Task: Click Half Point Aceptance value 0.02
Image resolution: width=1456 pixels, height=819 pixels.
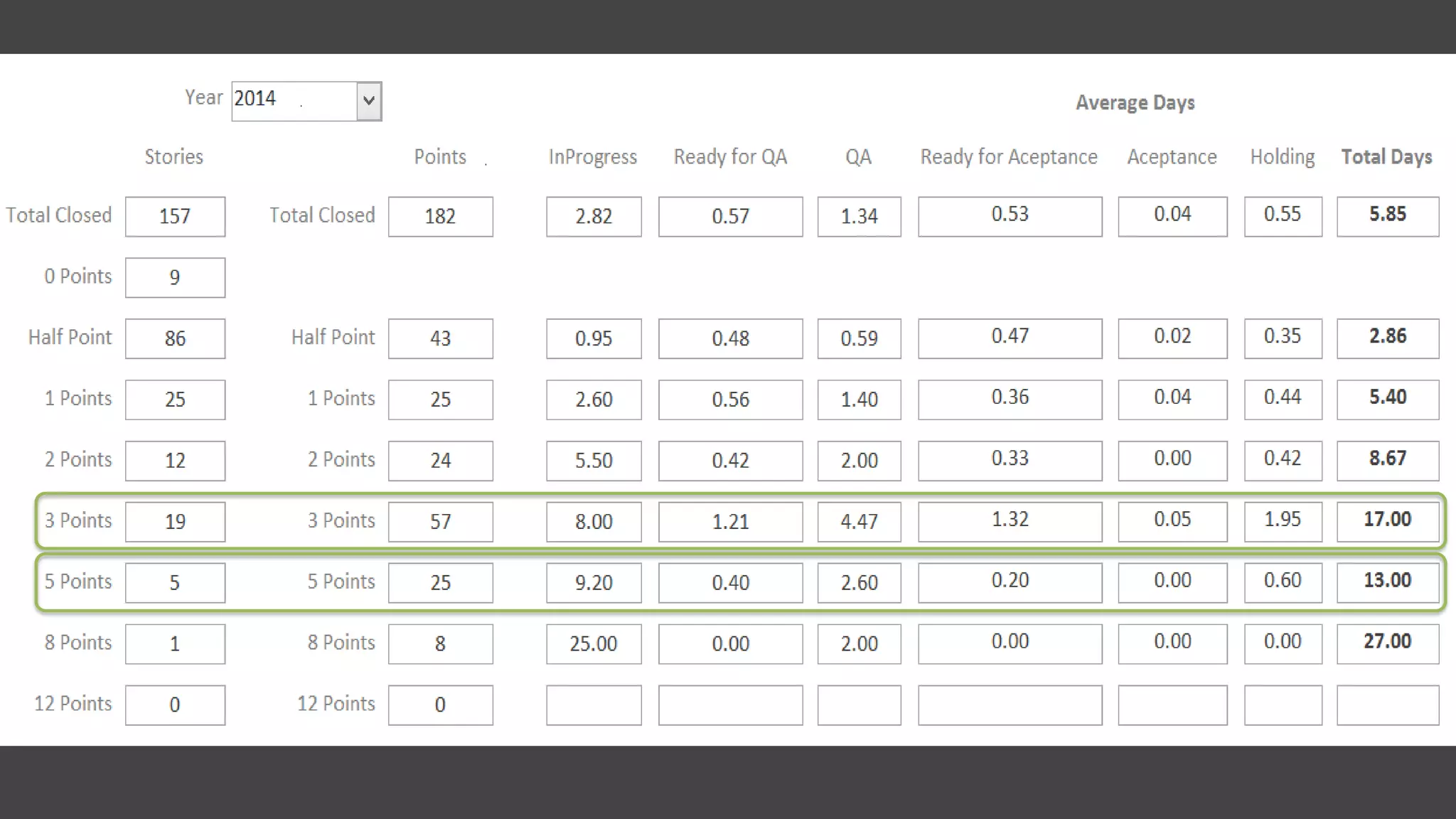Action: [x=1172, y=338]
